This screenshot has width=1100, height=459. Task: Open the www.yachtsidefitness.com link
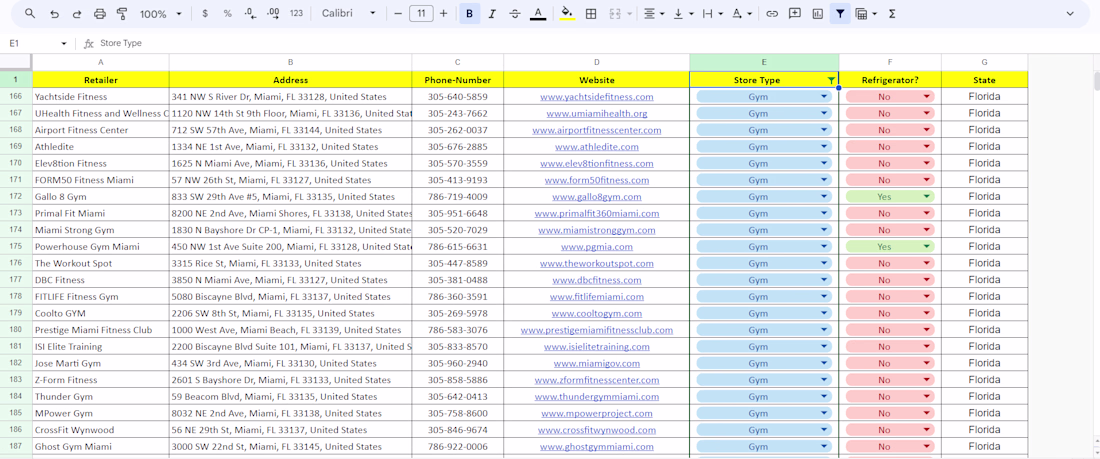(596, 97)
